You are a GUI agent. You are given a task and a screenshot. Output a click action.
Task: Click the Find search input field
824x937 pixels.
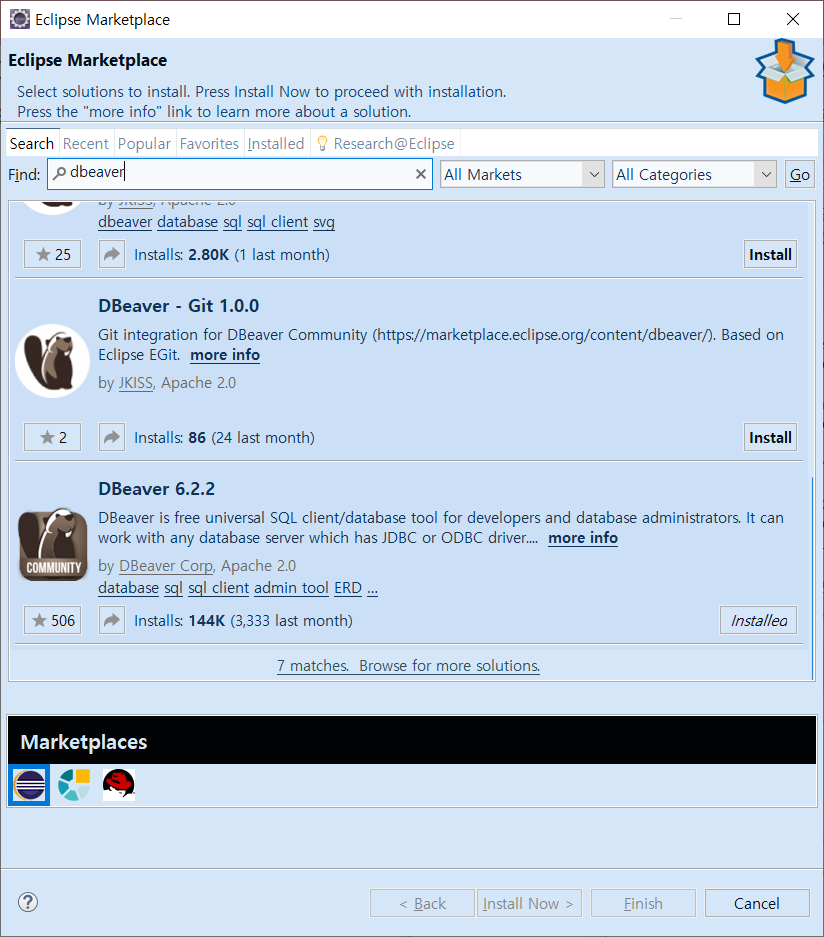coord(240,174)
